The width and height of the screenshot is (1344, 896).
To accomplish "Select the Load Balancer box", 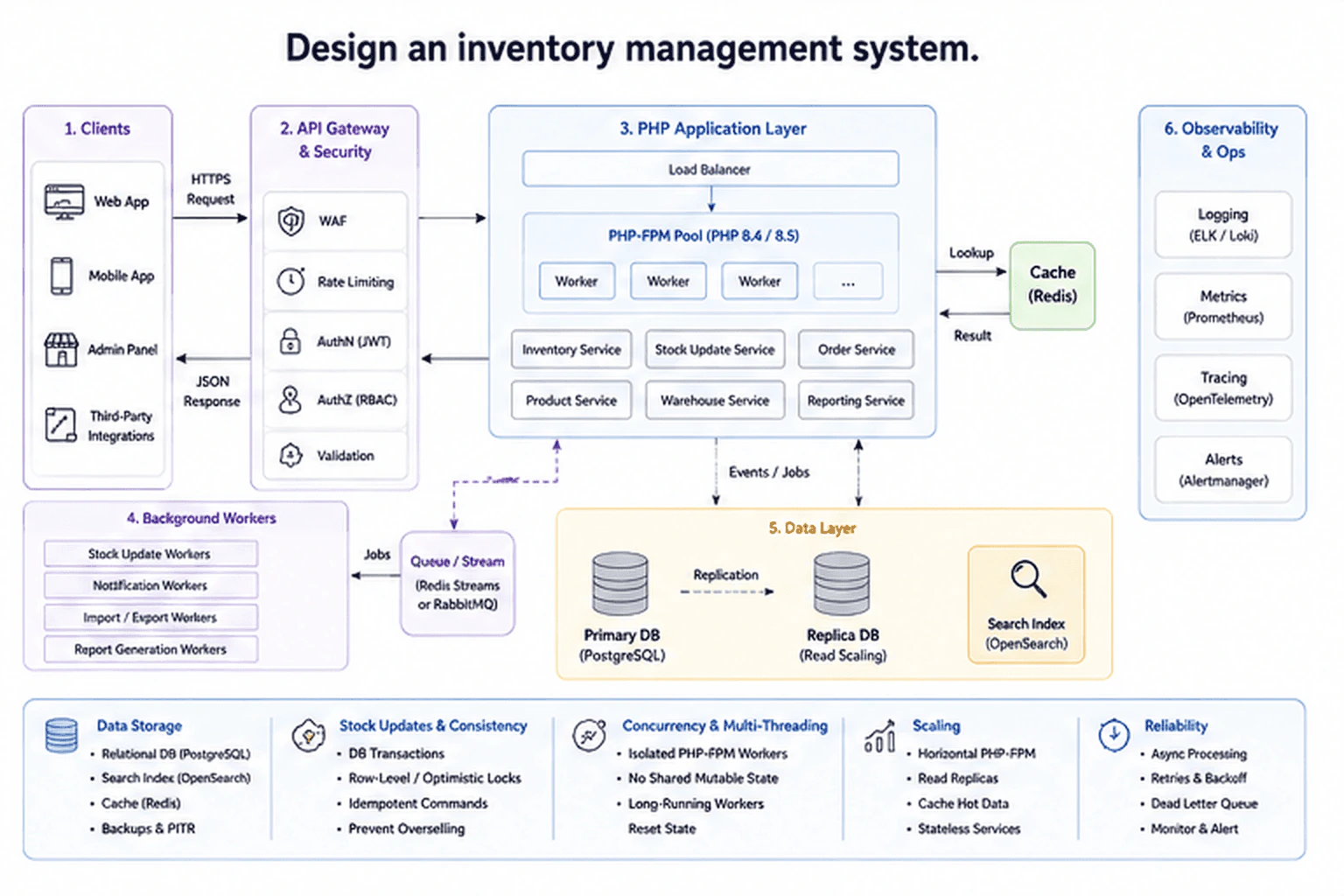I will [x=710, y=169].
